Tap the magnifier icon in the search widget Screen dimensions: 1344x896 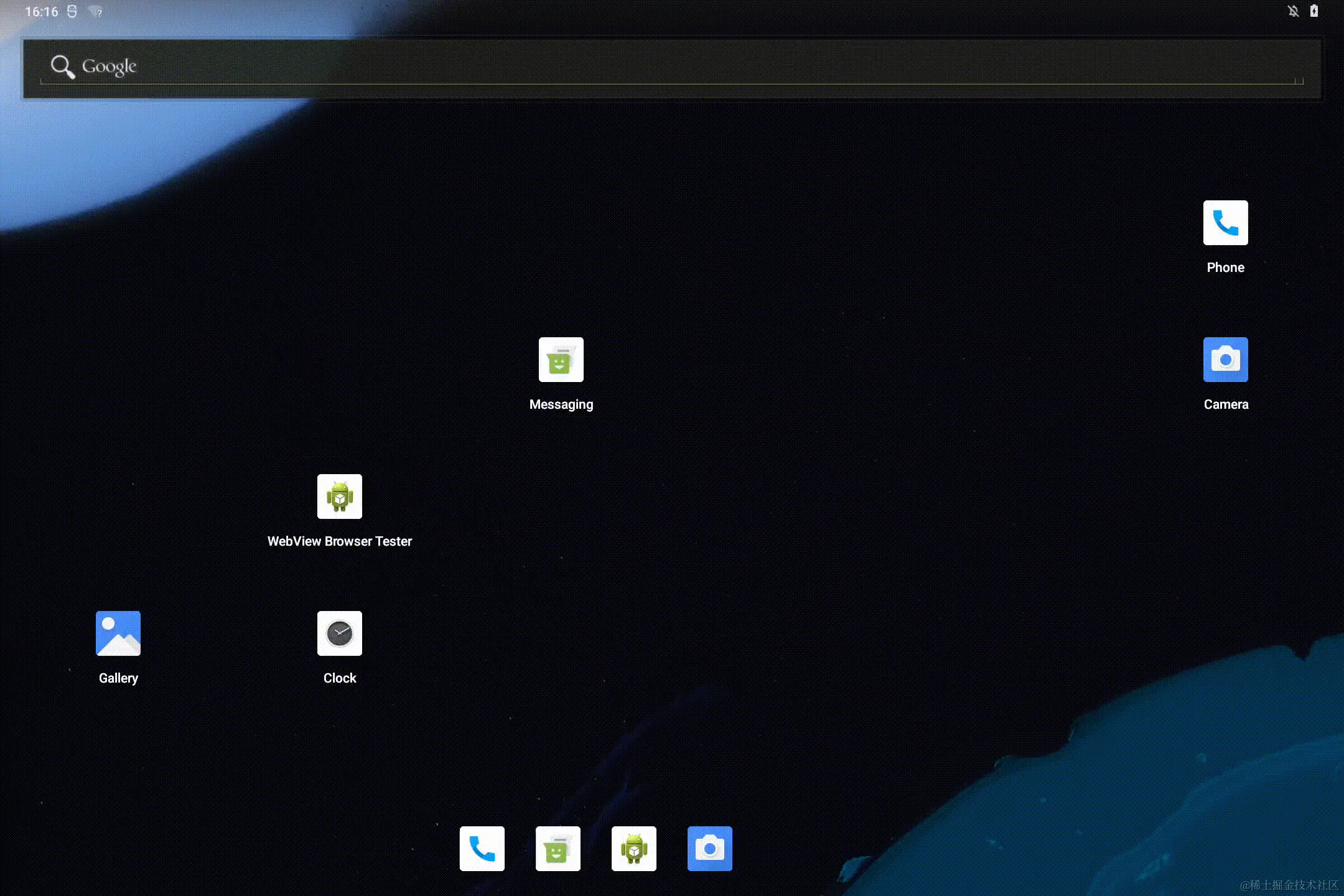click(x=61, y=67)
